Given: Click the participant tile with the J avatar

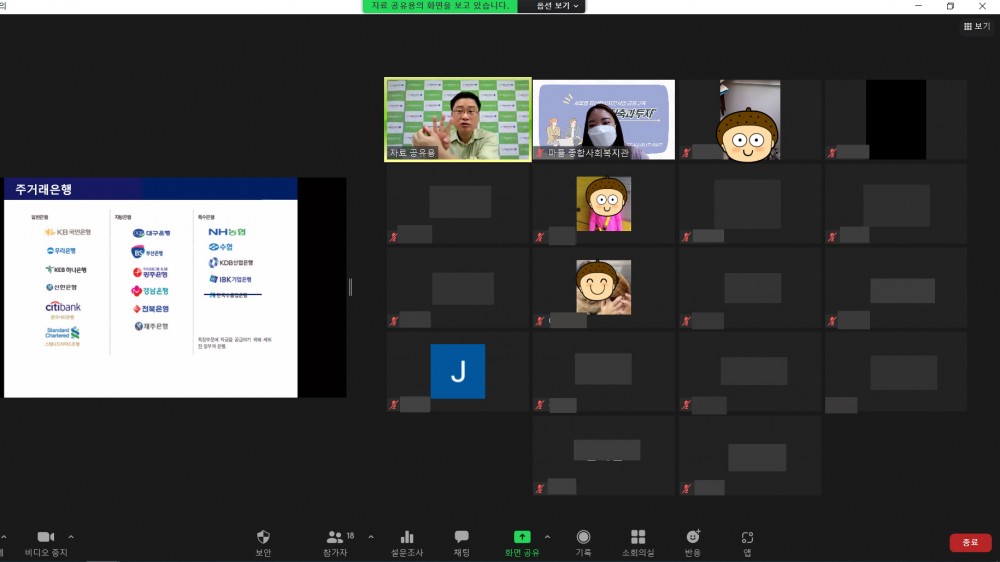Looking at the screenshot, I should coord(458,371).
